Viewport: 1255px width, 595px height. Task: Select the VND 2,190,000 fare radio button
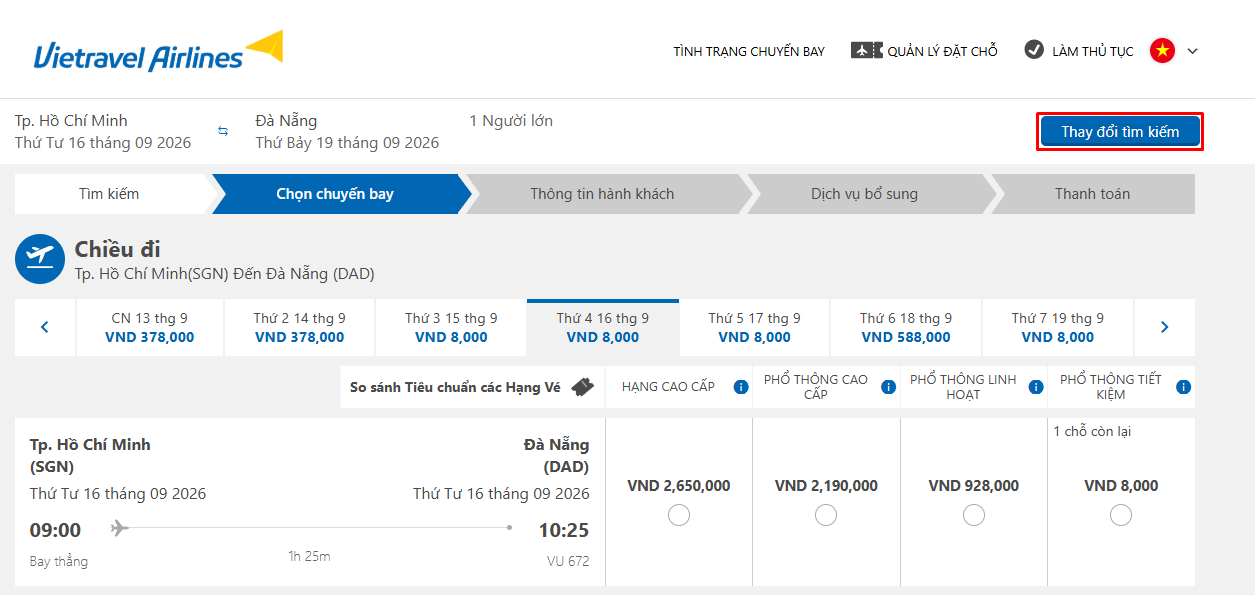pyautogui.click(x=826, y=515)
